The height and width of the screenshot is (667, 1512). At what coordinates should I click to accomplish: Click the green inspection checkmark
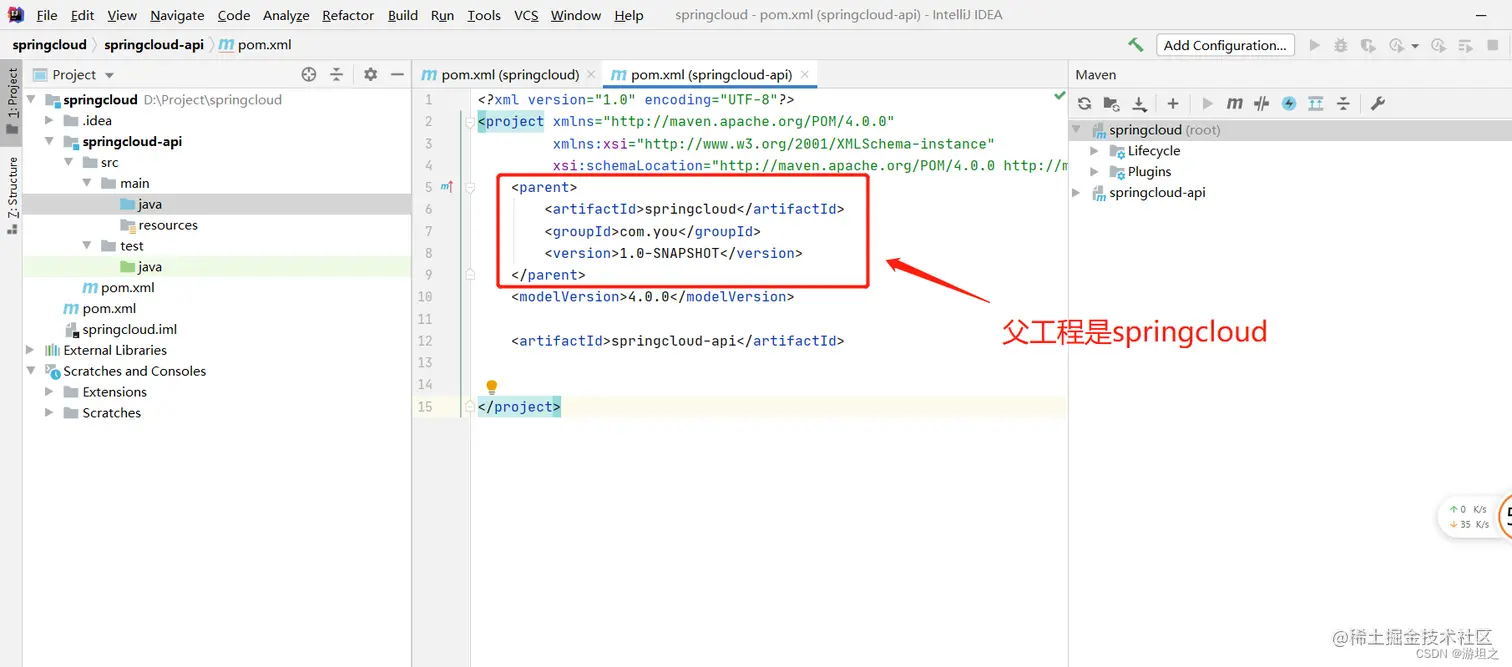coord(1059,96)
